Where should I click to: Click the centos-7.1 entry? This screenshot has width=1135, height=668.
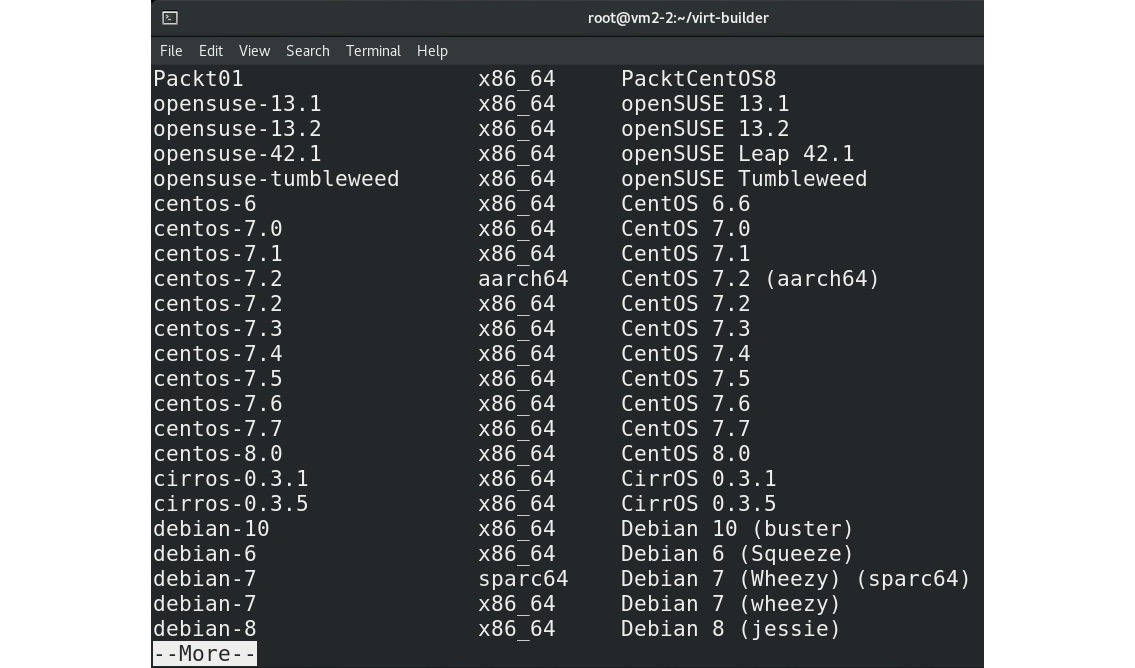218,253
